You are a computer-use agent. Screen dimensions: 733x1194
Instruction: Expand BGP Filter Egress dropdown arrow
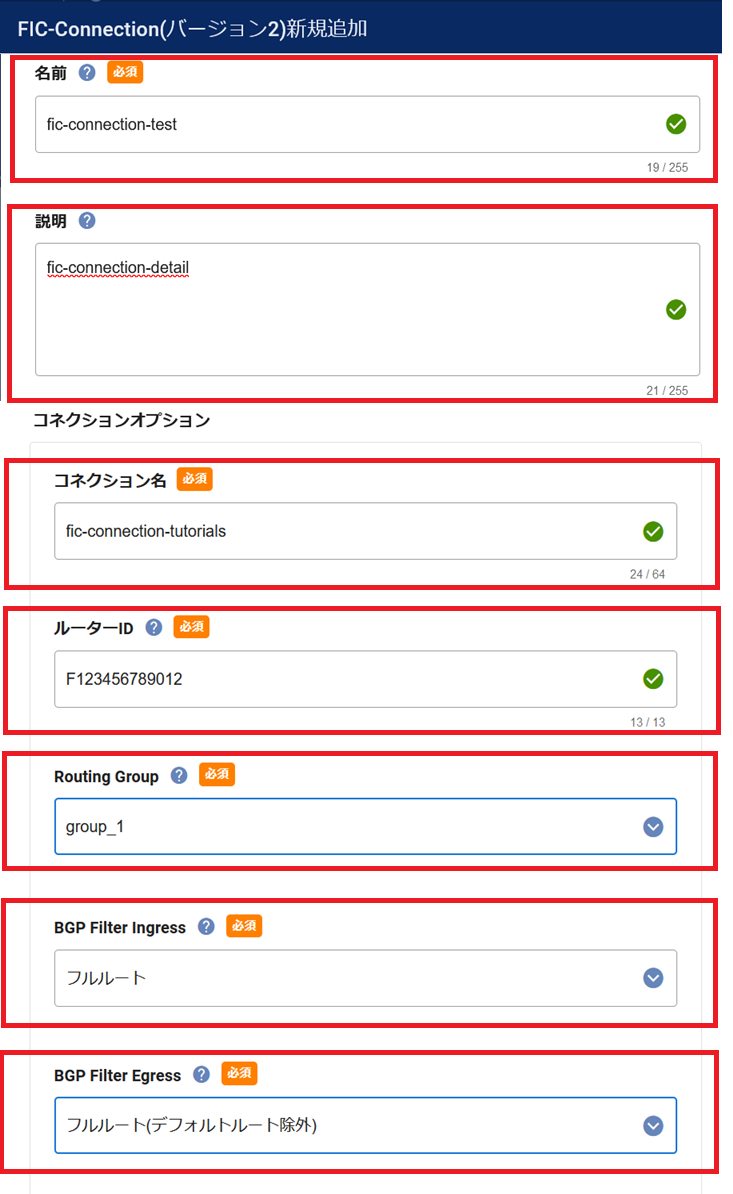coord(653,1125)
